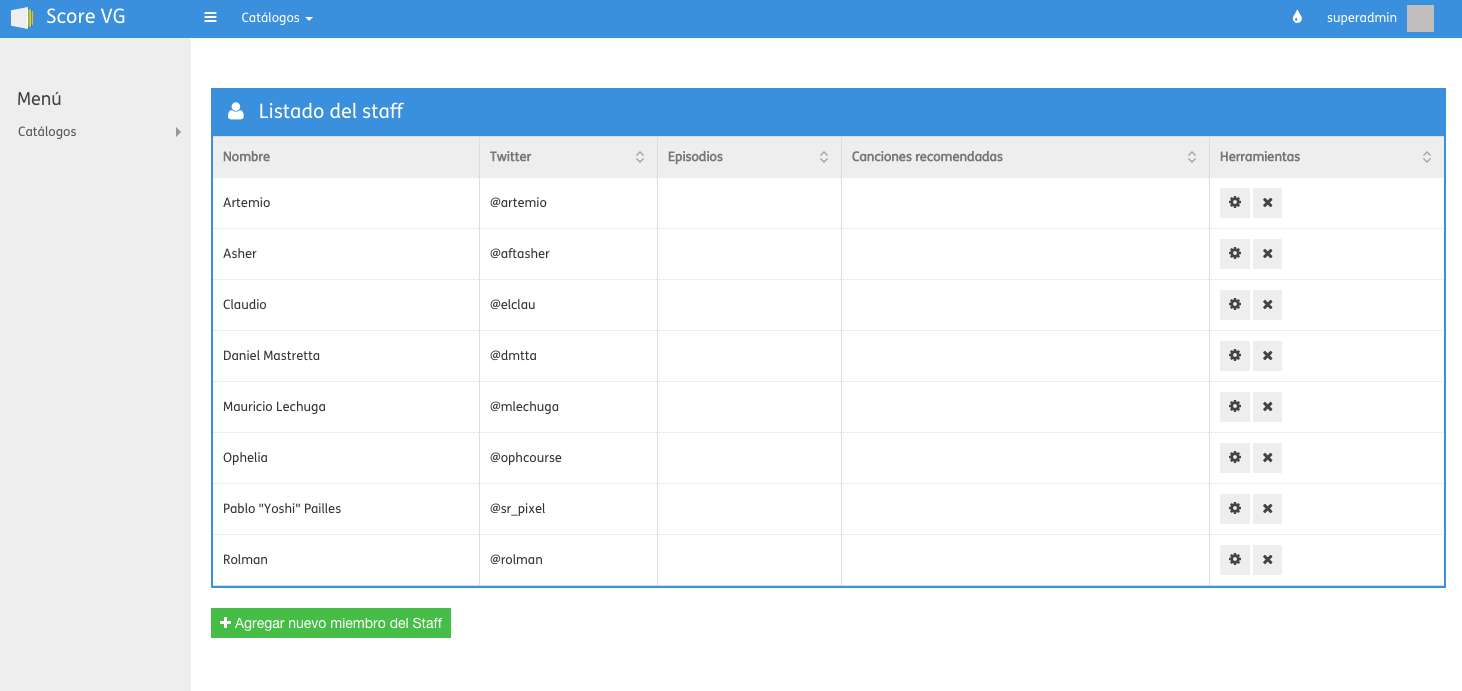The width and height of the screenshot is (1462, 691).
Task: Click Agregar nuevo miembro del Staff button
Action: [331, 623]
